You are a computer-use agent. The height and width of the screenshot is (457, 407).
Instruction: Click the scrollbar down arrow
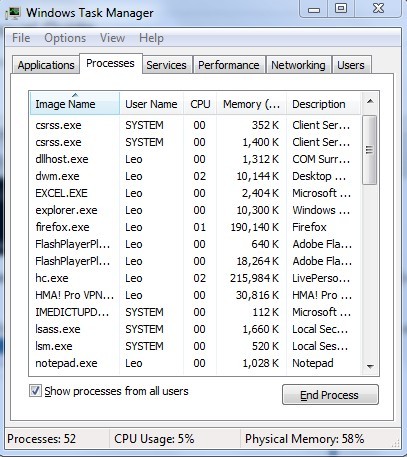pyautogui.click(x=370, y=366)
